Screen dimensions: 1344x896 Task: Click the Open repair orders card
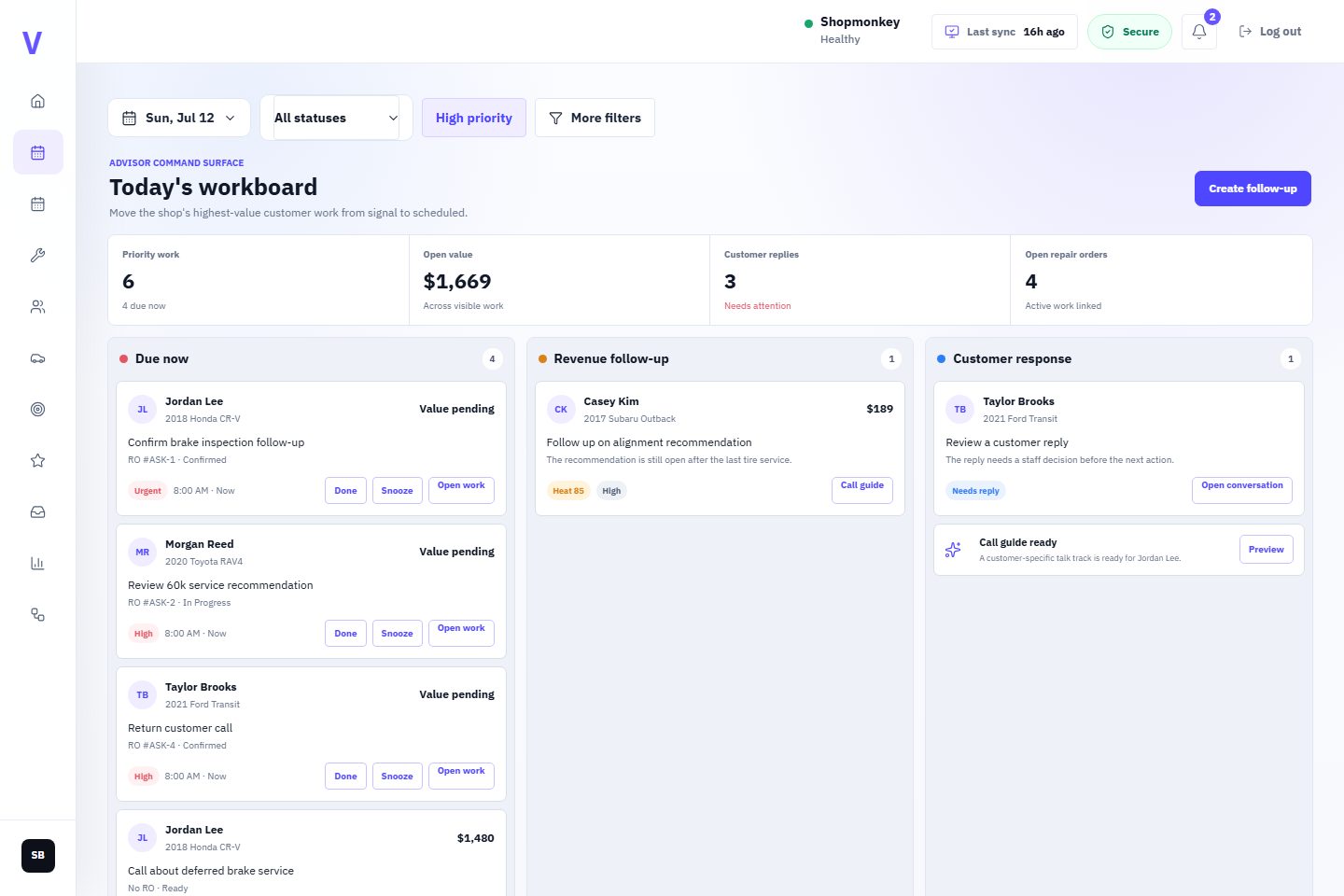coord(1161,280)
